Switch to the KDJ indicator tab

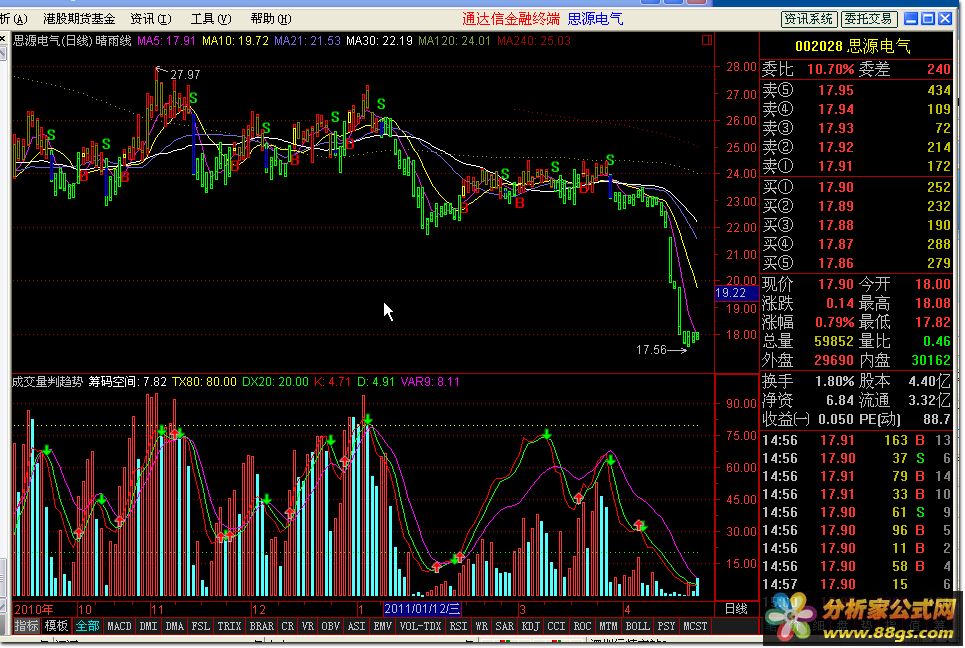[531, 626]
